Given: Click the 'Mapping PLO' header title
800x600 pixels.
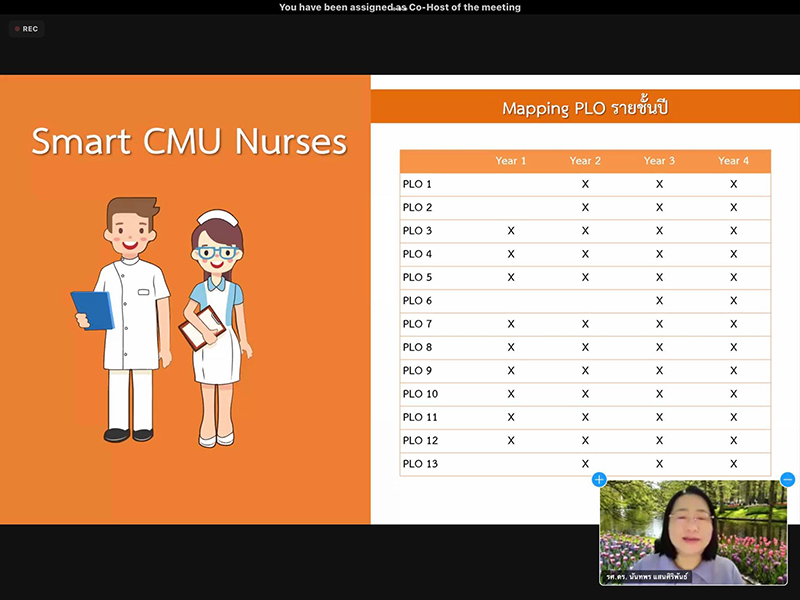Looking at the screenshot, I should (x=585, y=108).
